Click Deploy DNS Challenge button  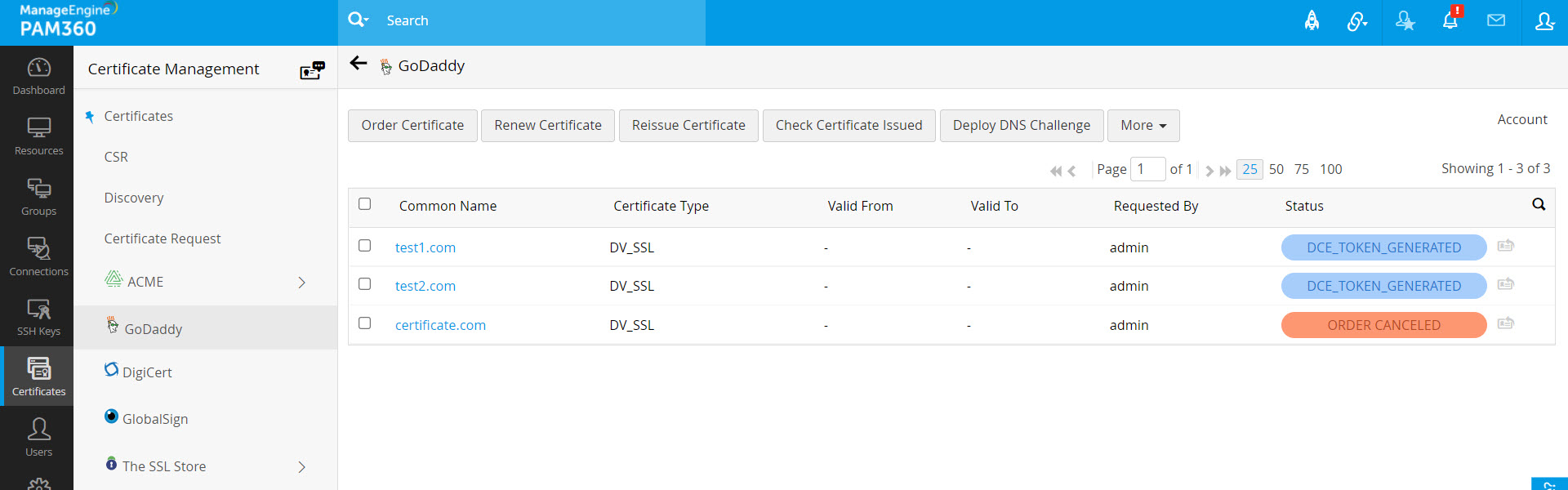[x=1022, y=126]
